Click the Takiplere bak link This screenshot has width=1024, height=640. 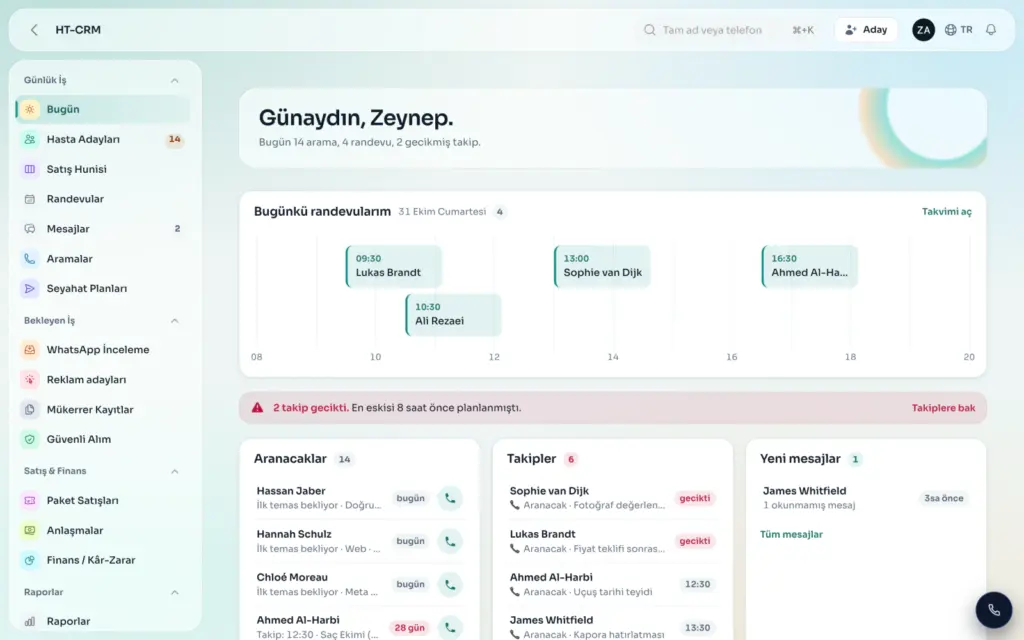pyautogui.click(x=943, y=408)
